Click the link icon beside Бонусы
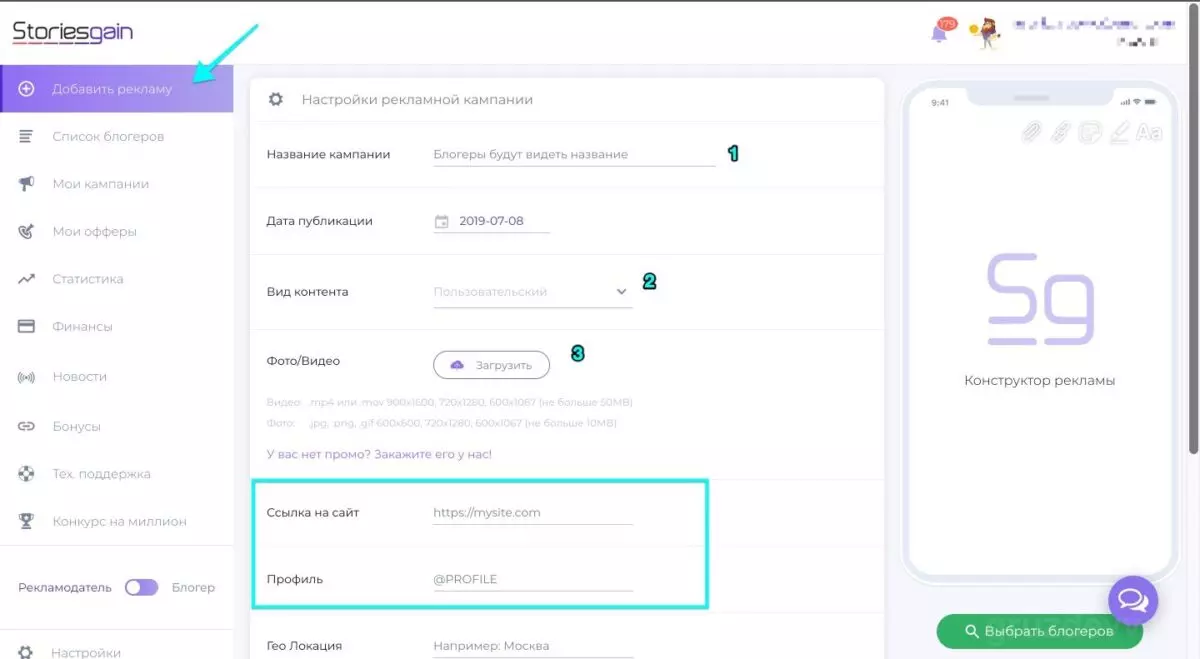Image resolution: width=1200 pixels, height=659 pixels. (x=27, y=426)
